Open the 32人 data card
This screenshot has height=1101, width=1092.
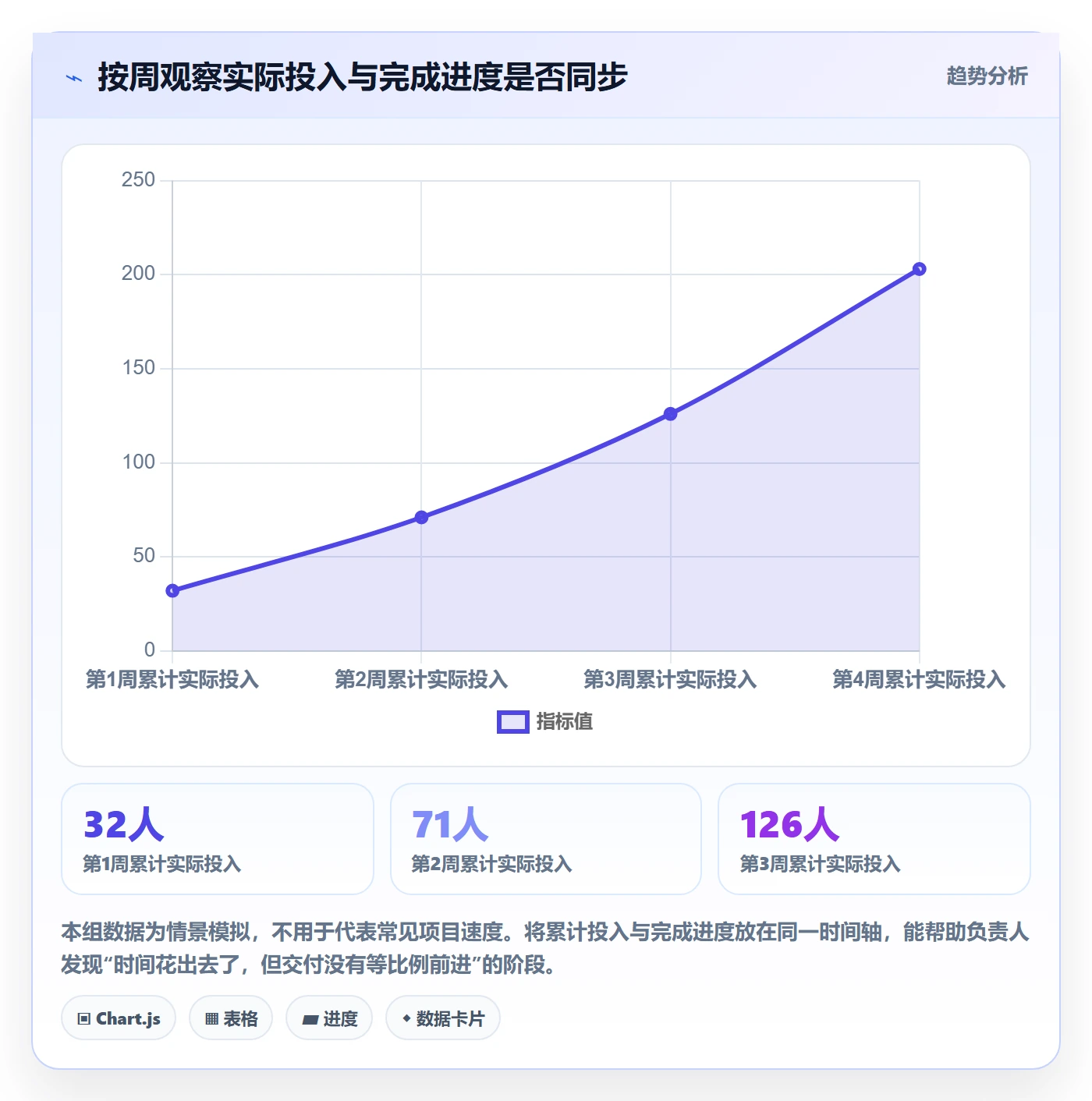[x=218, y=839]
